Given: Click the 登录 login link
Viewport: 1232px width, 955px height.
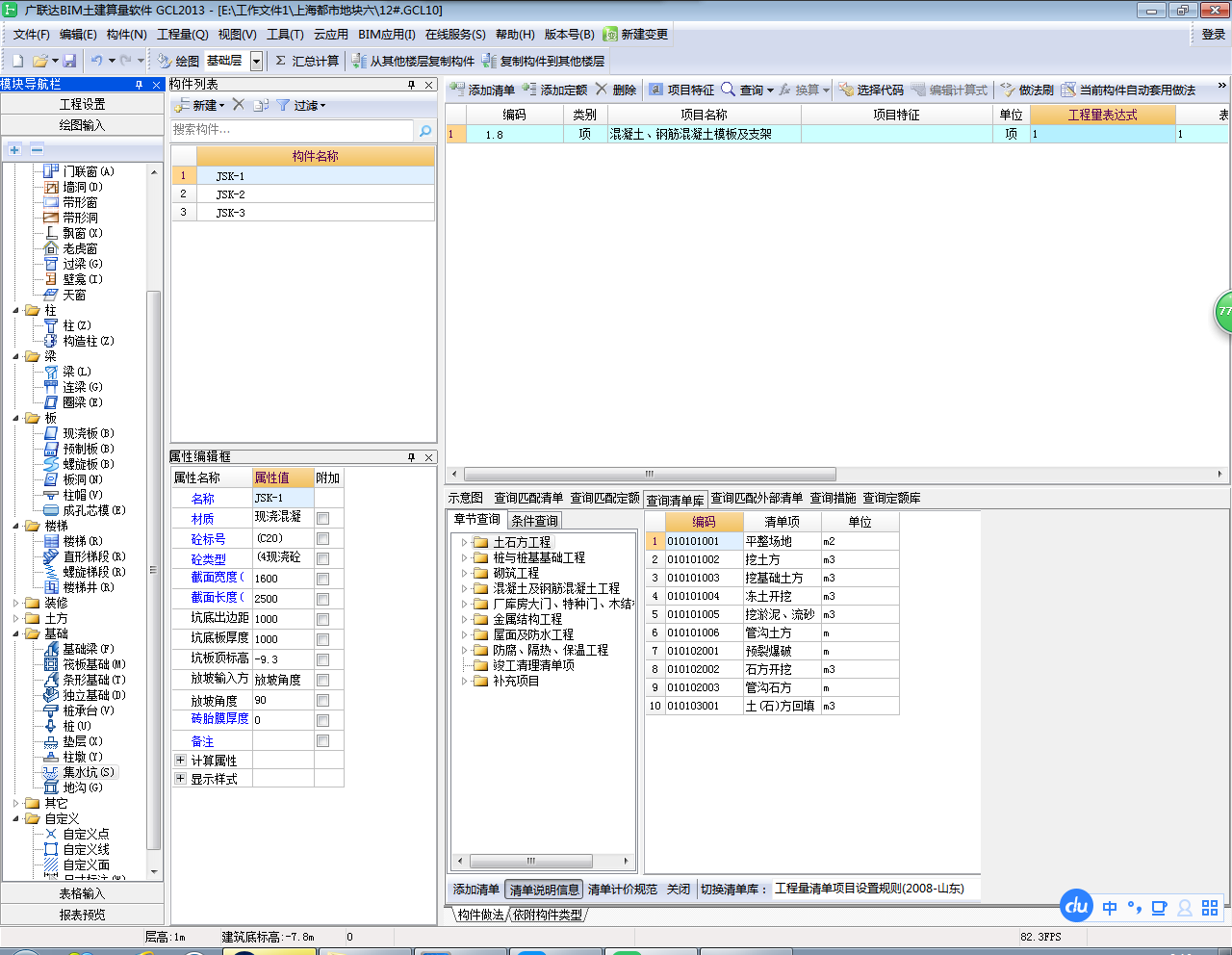Looking at the screenshot, I should click(x=1213, y=34).
